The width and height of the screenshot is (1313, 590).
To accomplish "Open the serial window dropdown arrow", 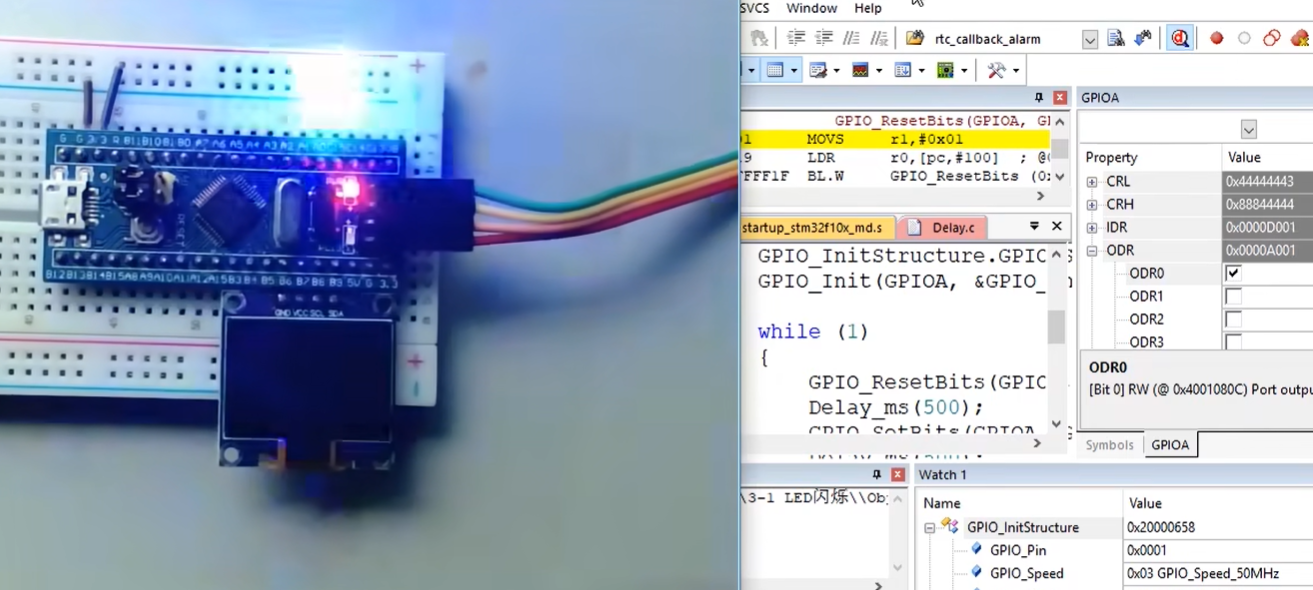I will [x=836, y=70].
